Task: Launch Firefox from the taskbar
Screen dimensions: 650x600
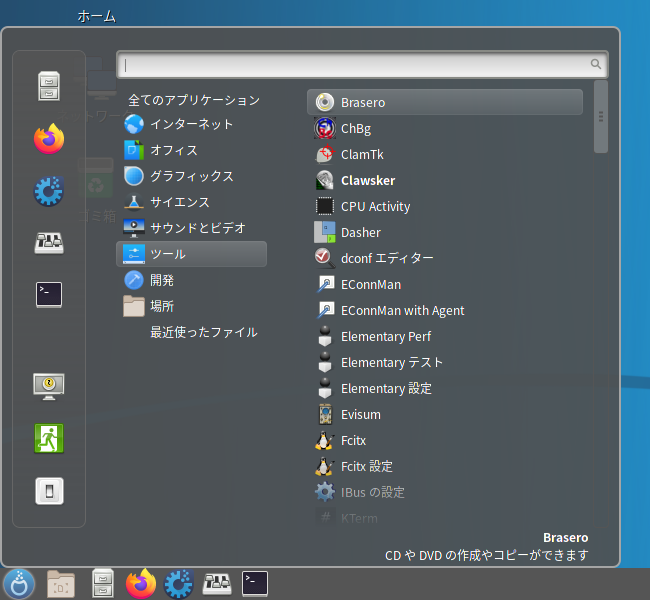Action: pos(141,583)
